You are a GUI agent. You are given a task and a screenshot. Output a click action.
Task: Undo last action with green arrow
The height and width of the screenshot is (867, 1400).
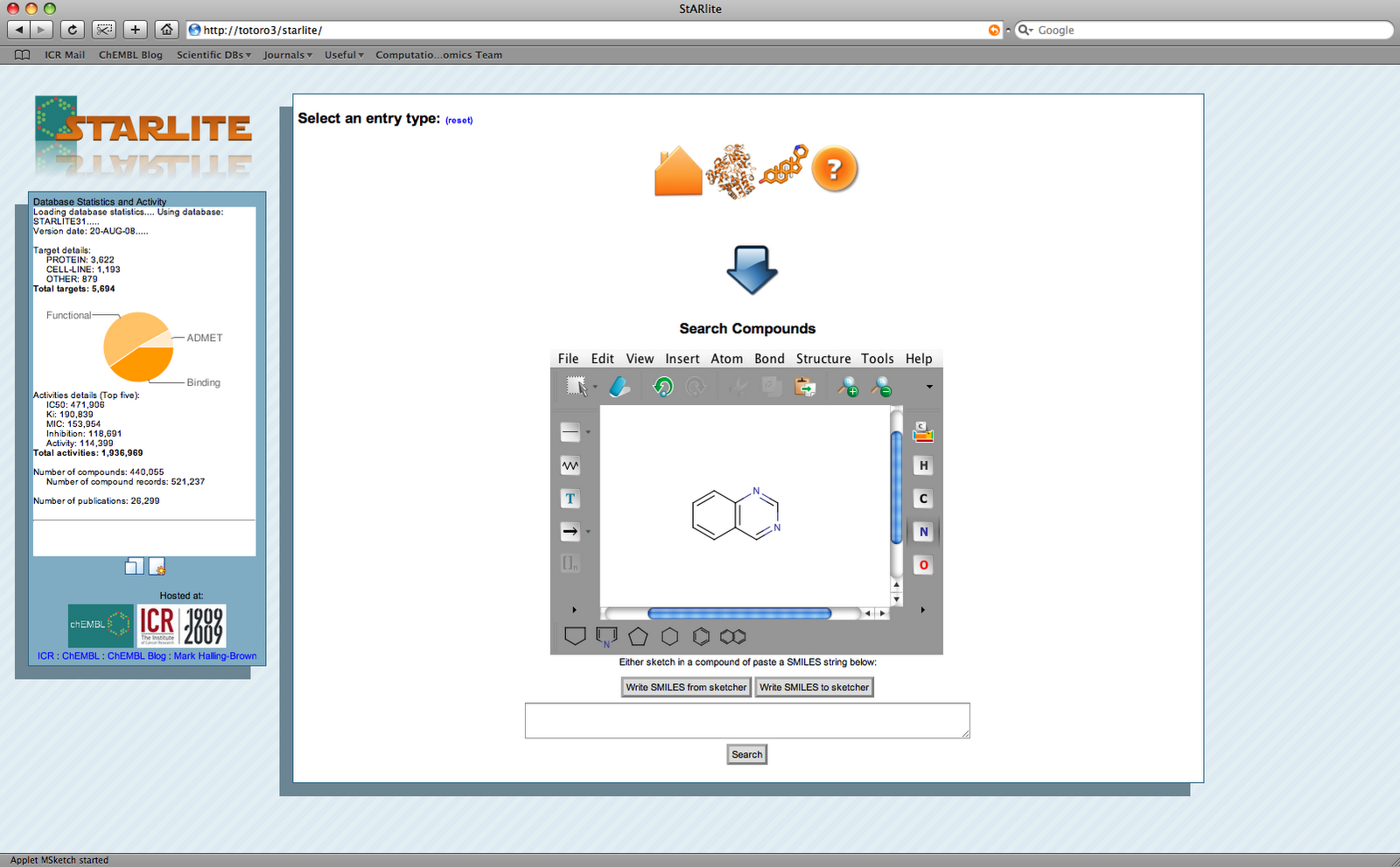point(663,386)
